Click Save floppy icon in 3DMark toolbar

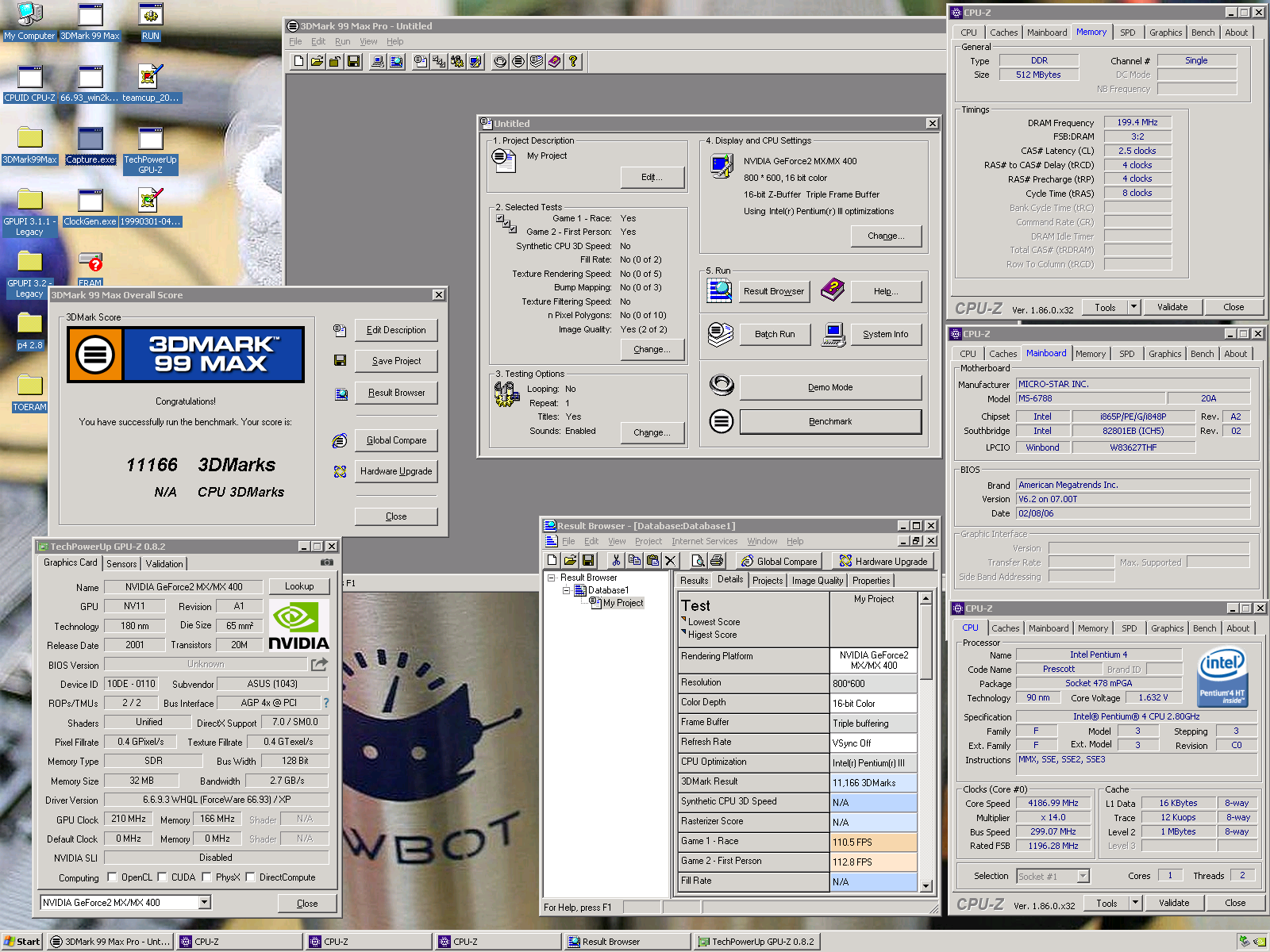(354, 61)
